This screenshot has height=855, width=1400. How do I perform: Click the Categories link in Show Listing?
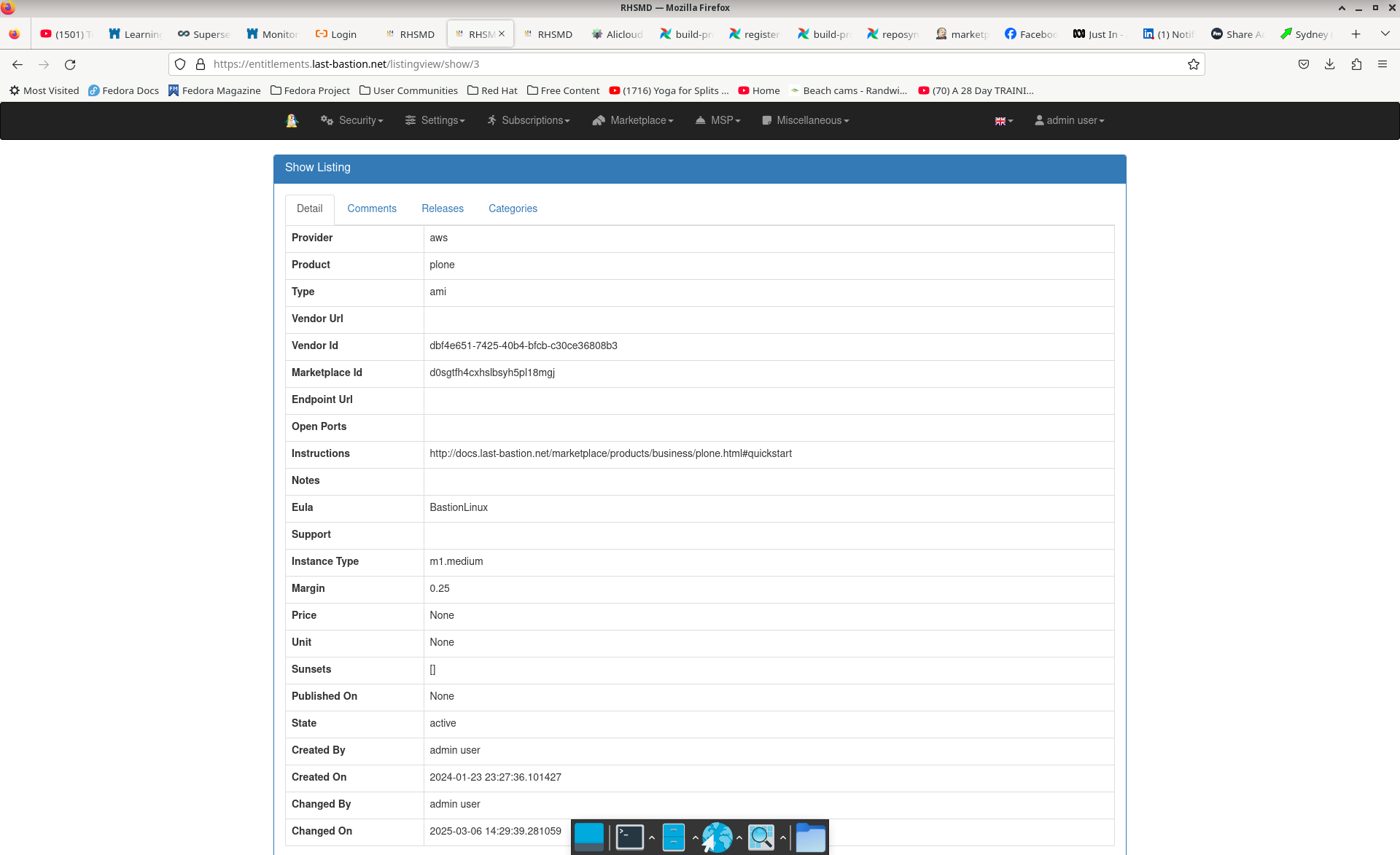[513, 208]
